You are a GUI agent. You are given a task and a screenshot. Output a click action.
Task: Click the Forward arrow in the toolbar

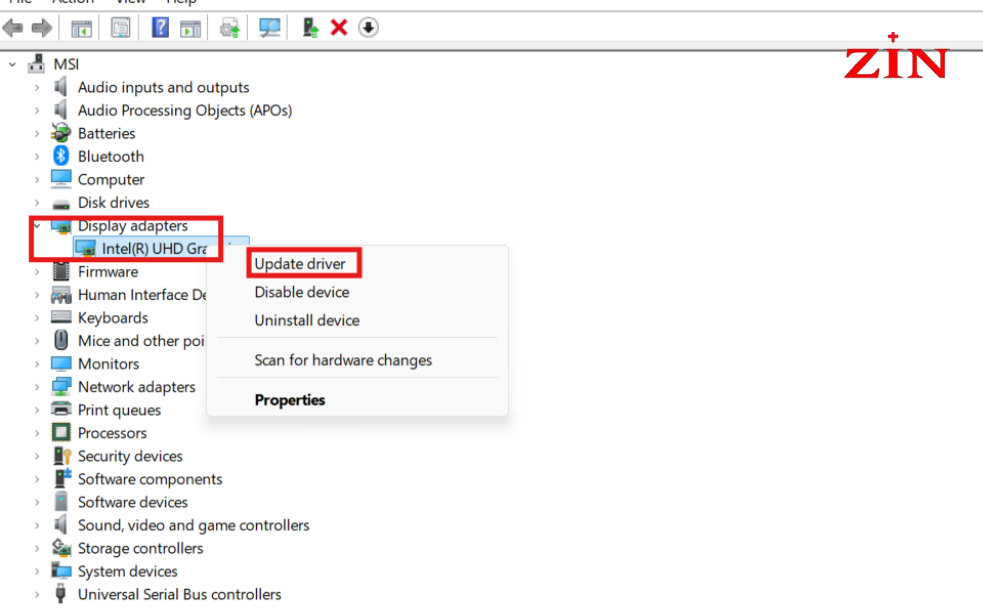[42, 28]
